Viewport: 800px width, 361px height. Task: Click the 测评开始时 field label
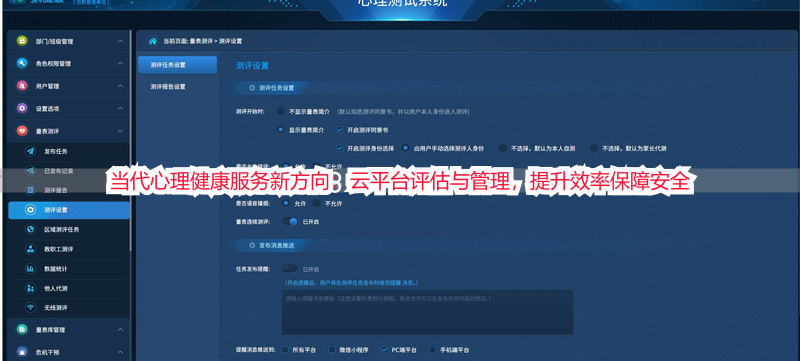click(x=250, y=112)
